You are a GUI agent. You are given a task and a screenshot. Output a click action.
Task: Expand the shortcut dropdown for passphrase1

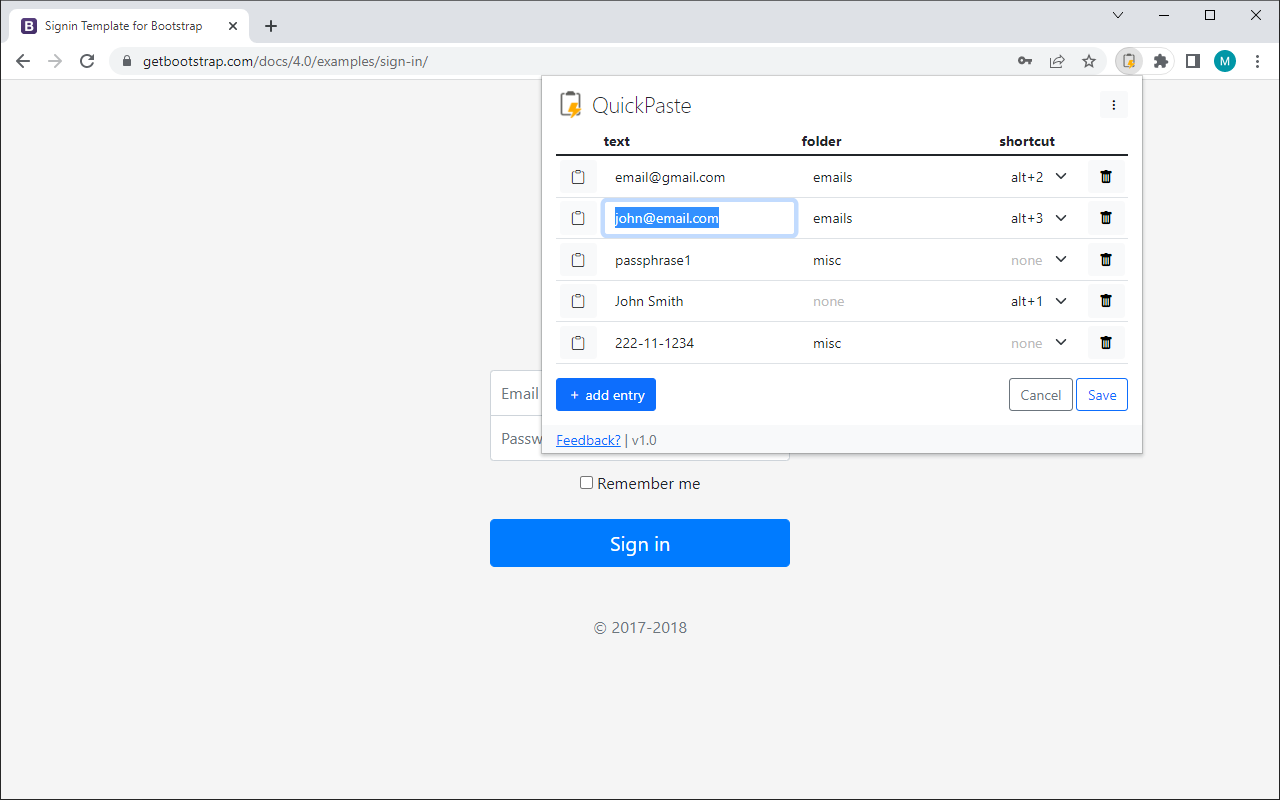(1061, 259)
